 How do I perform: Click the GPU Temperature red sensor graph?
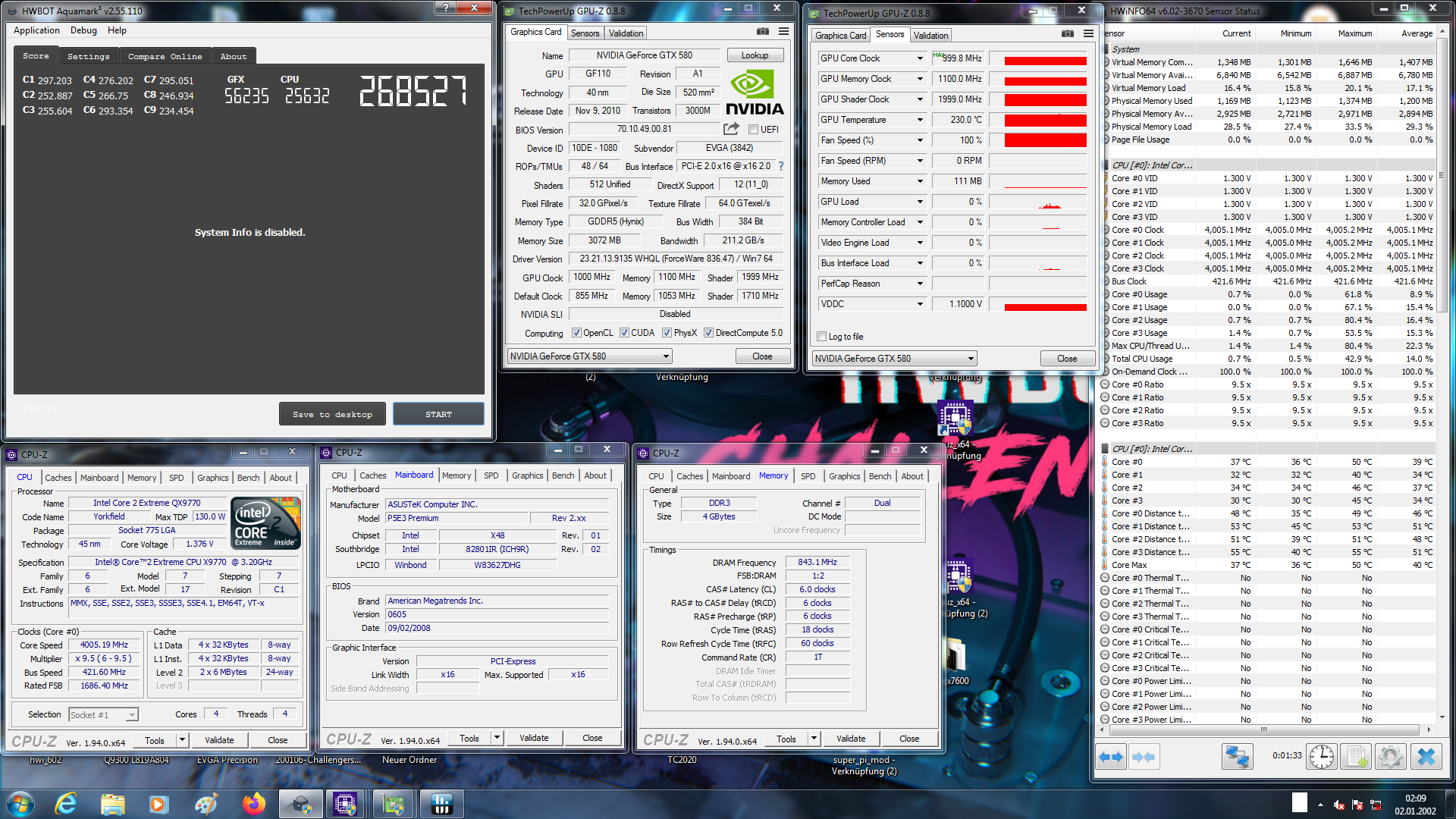pyautogui.click(x=1045, y=120)
